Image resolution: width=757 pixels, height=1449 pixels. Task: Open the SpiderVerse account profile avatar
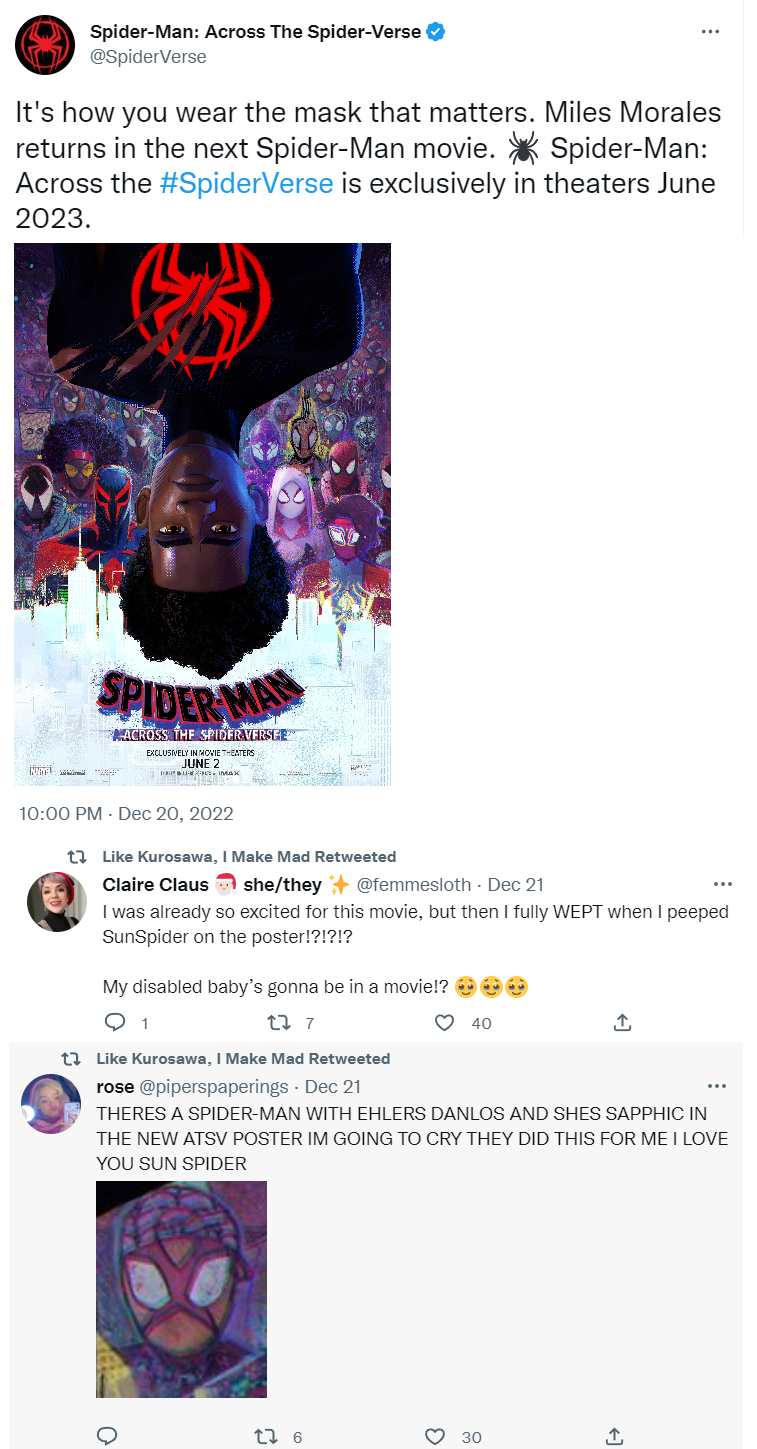tap(44, 45)
